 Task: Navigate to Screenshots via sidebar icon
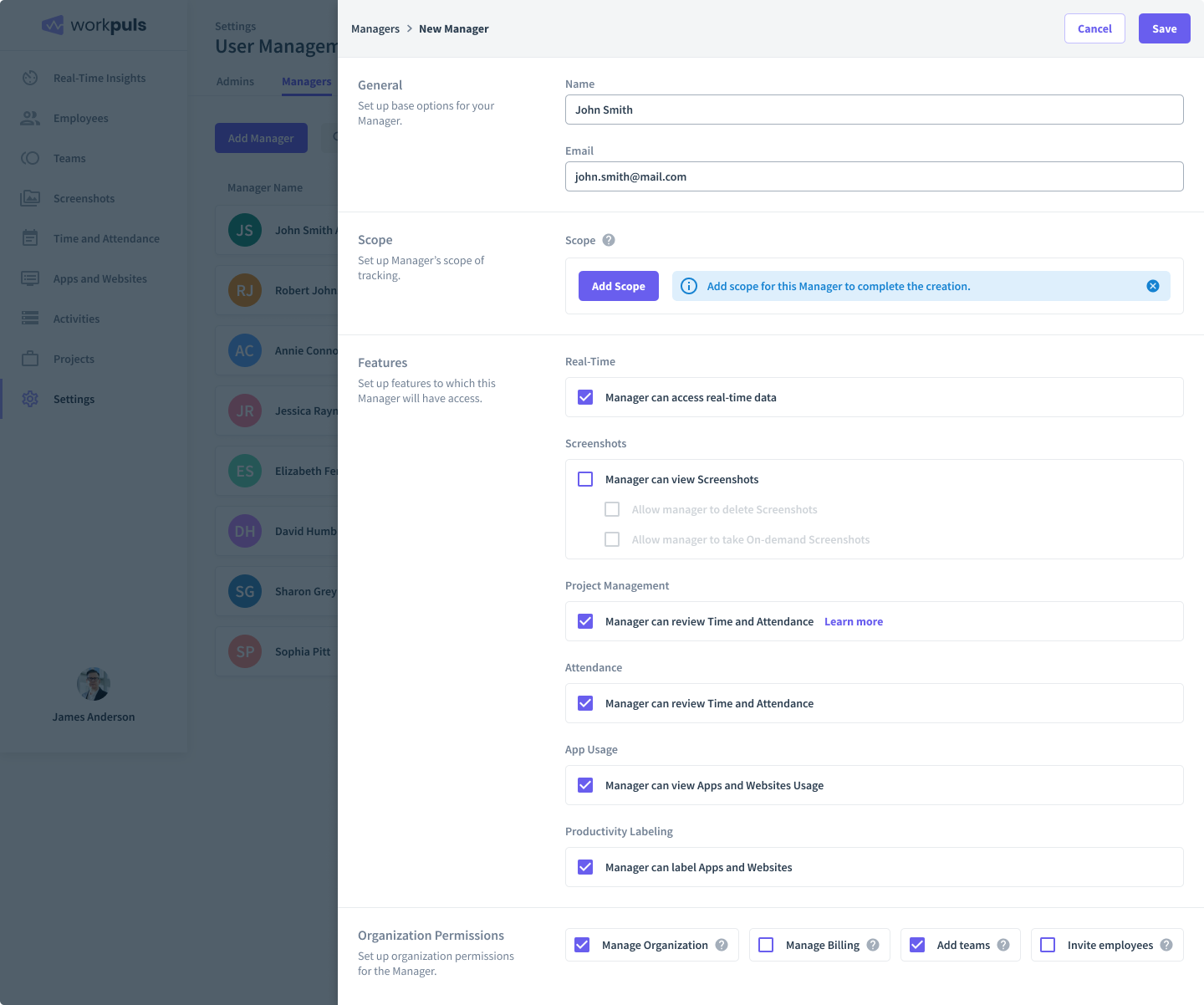30,198
